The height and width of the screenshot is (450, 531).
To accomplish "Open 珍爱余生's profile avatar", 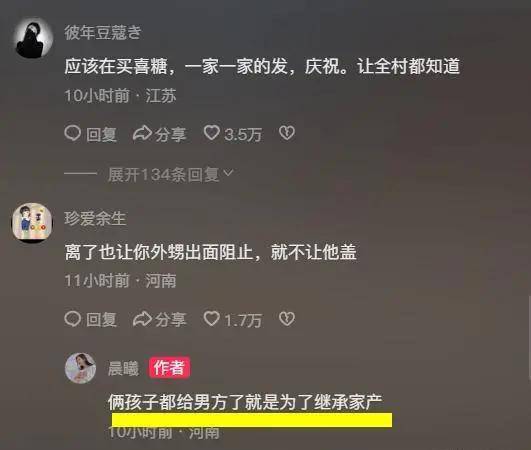I will pos(32,222).
